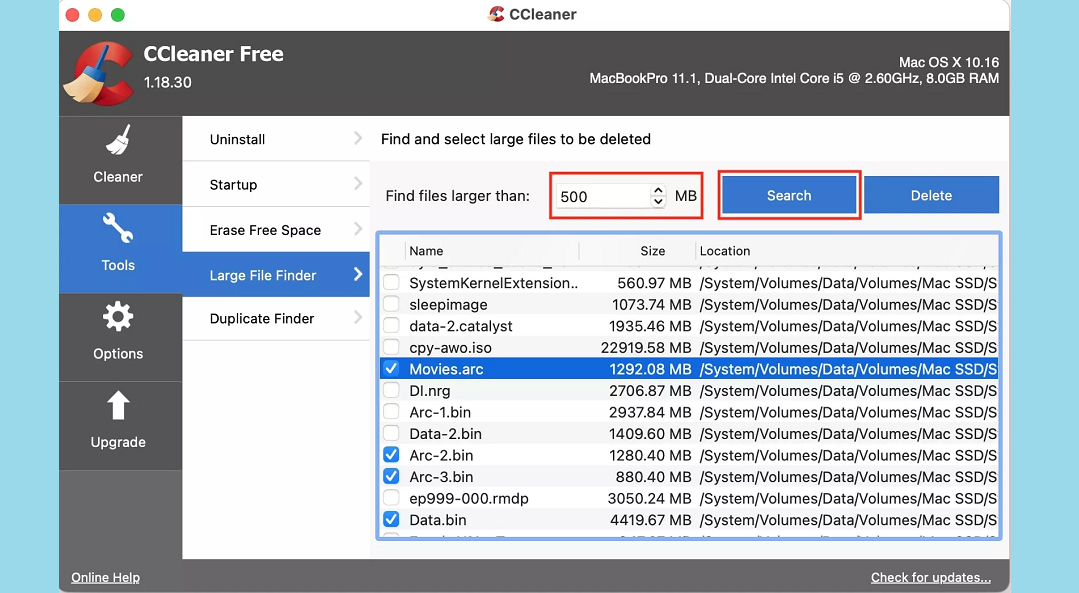Open the Startup menu item
Screen dimensions: 1079x593
tap(276, 184)
